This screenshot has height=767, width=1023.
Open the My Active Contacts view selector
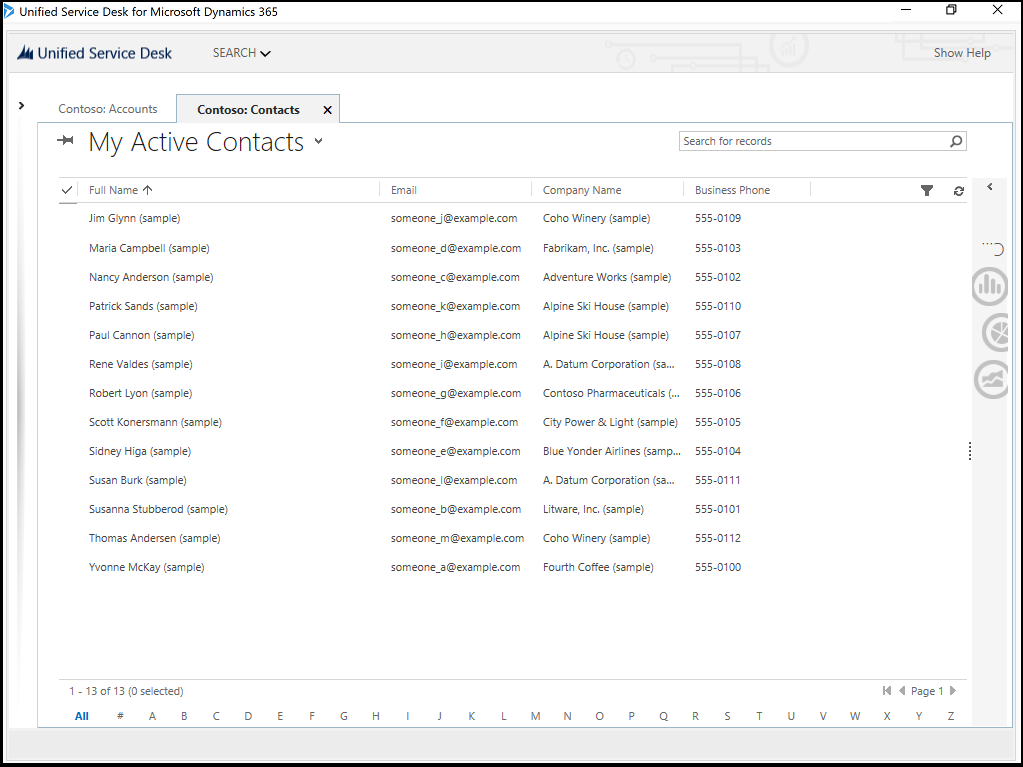(x=318, y=141)
